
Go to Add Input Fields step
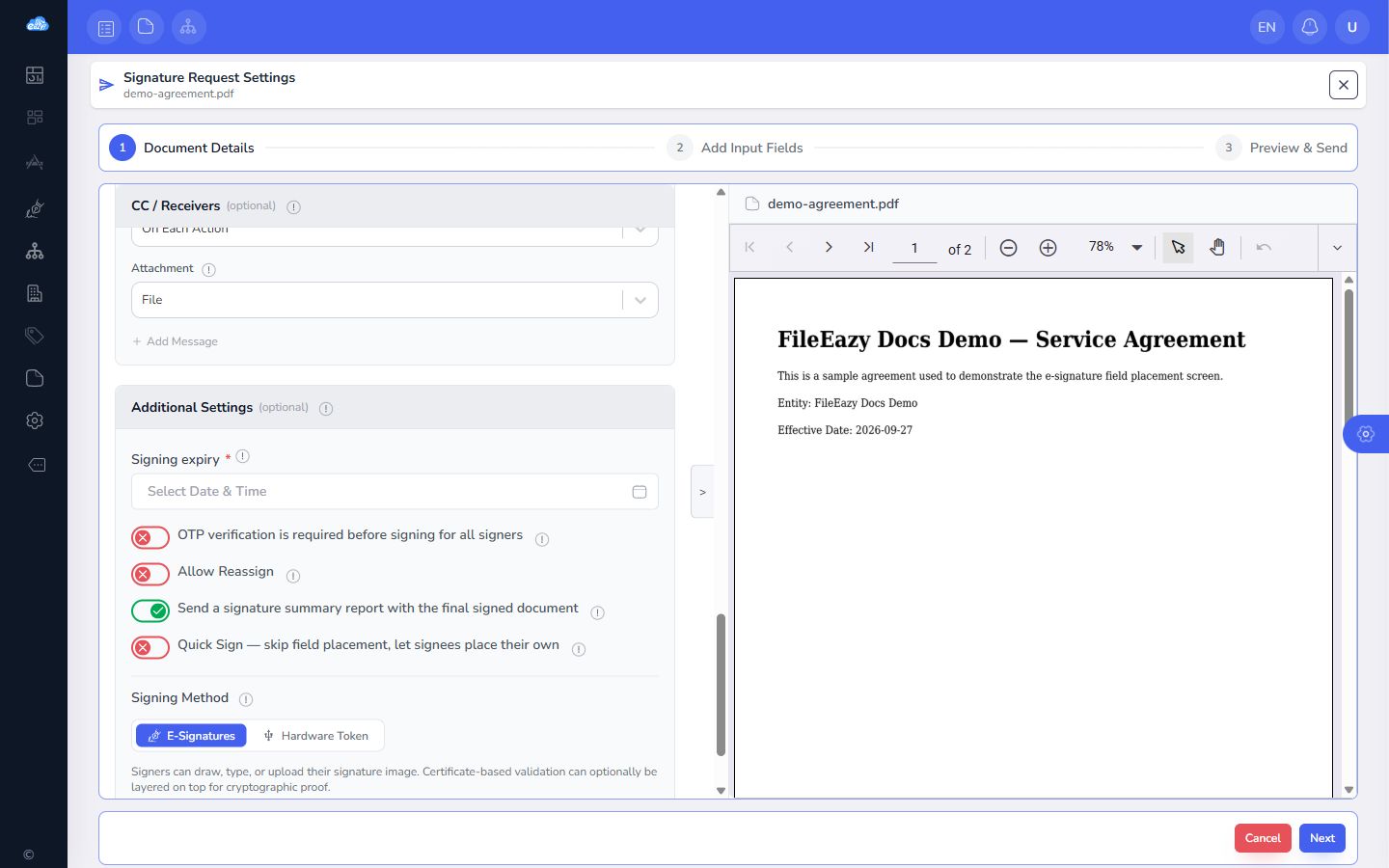point(735,148)
